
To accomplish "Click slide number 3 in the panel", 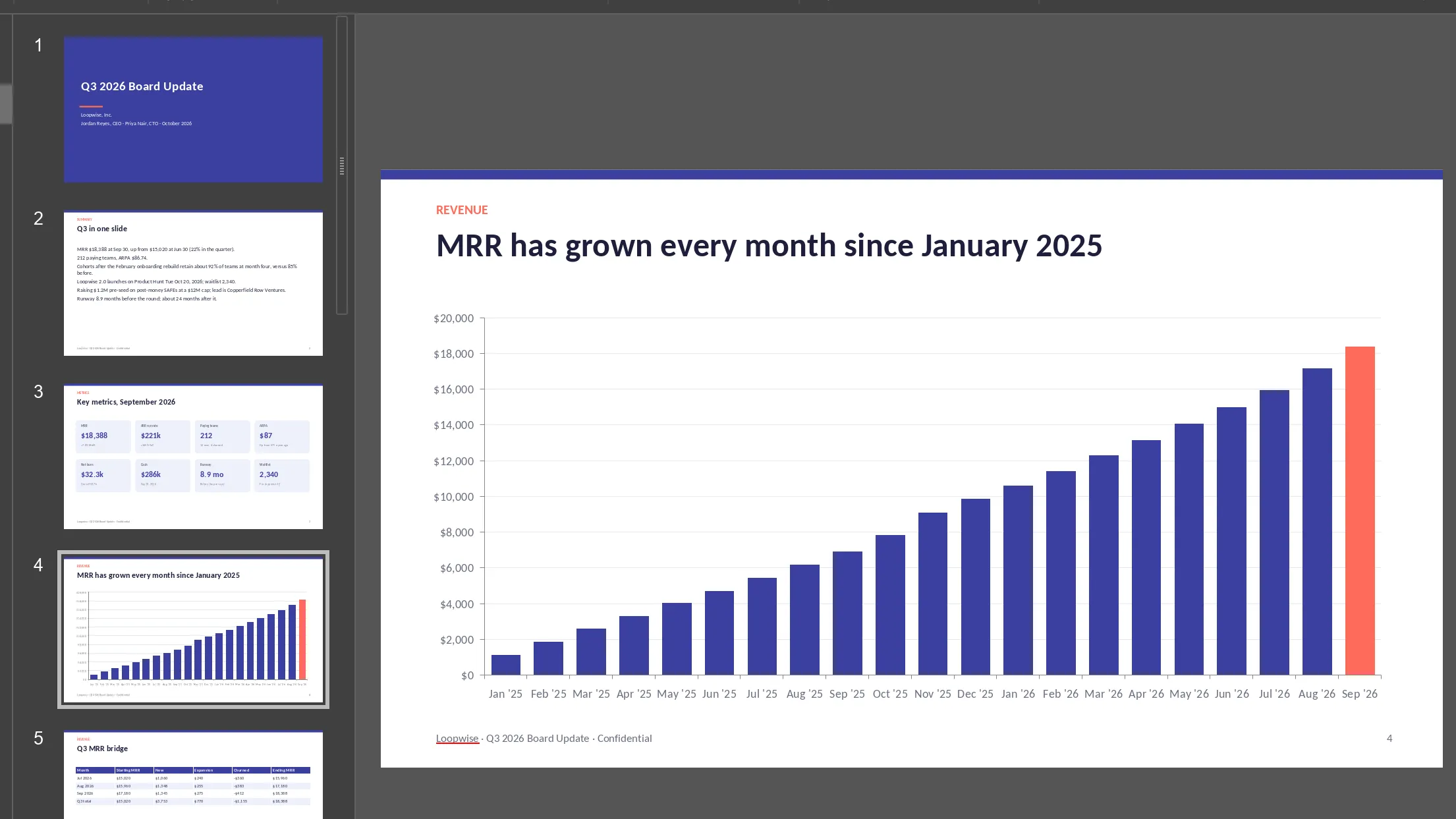I will coord(38,392).
